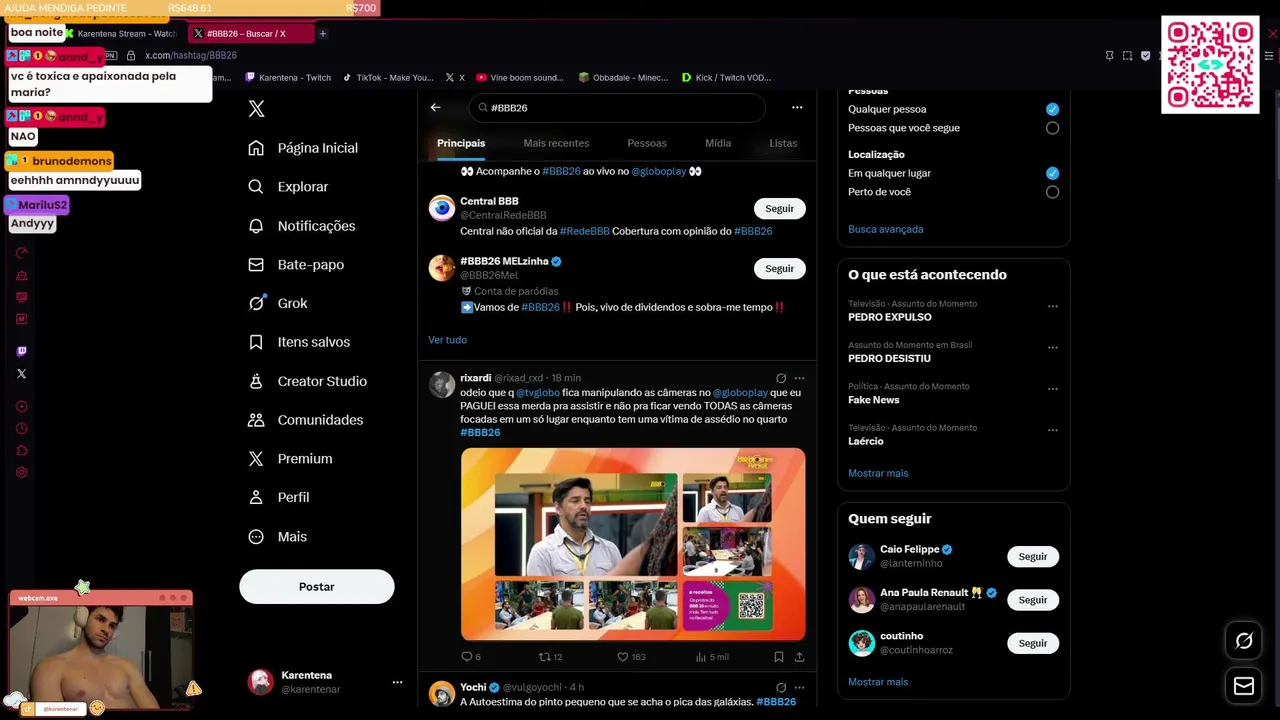Reply to rixardi's post
The height and width of the screenshot is (720, 1280).
[x=470, y=657]
